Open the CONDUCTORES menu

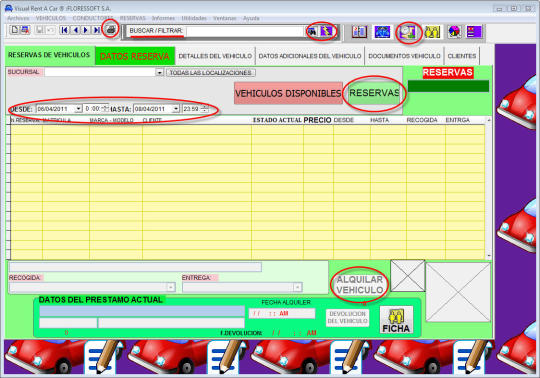(93, 18)
